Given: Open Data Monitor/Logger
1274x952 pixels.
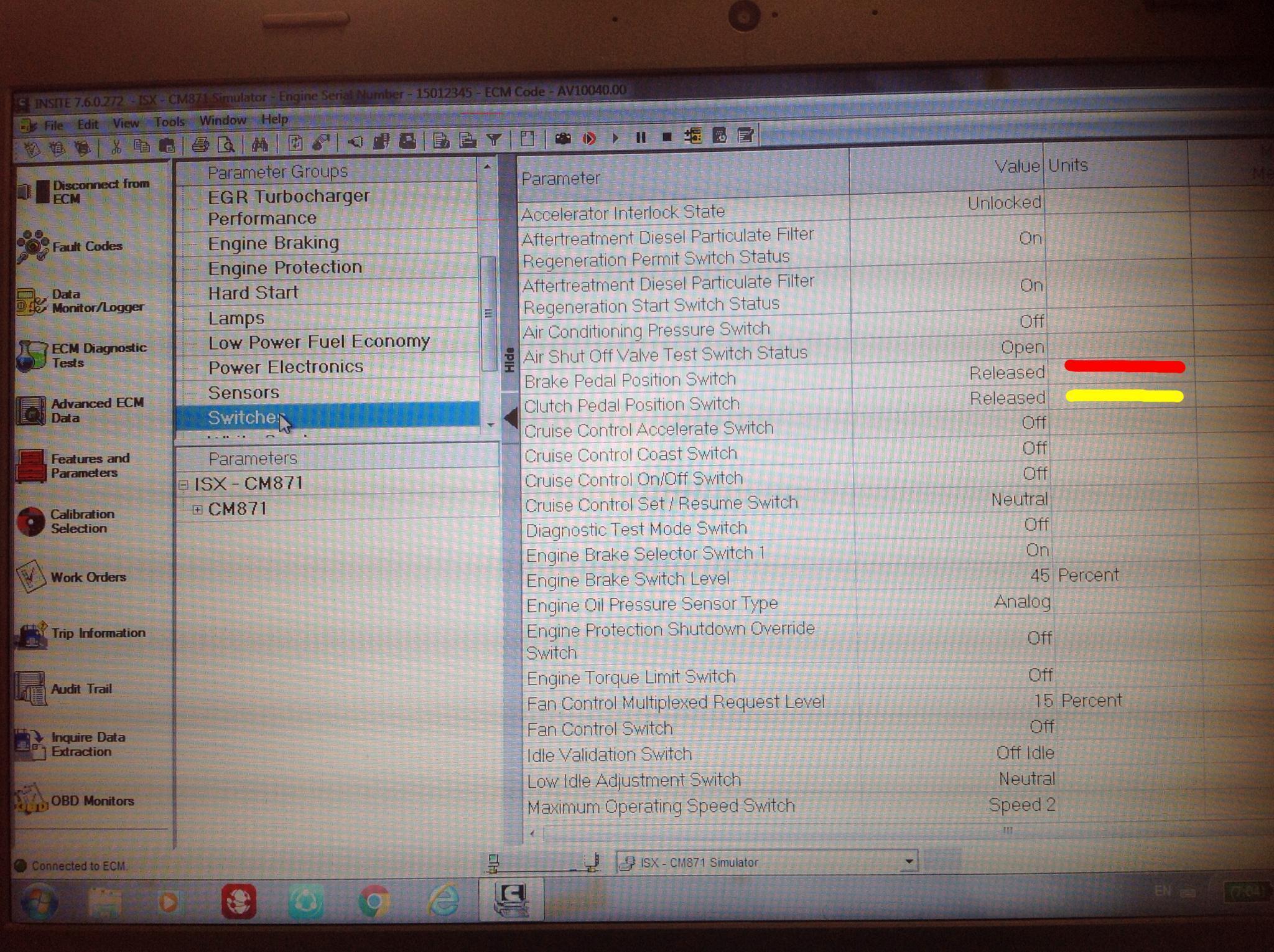Looking at the screenshot, I should click(80, 301).
